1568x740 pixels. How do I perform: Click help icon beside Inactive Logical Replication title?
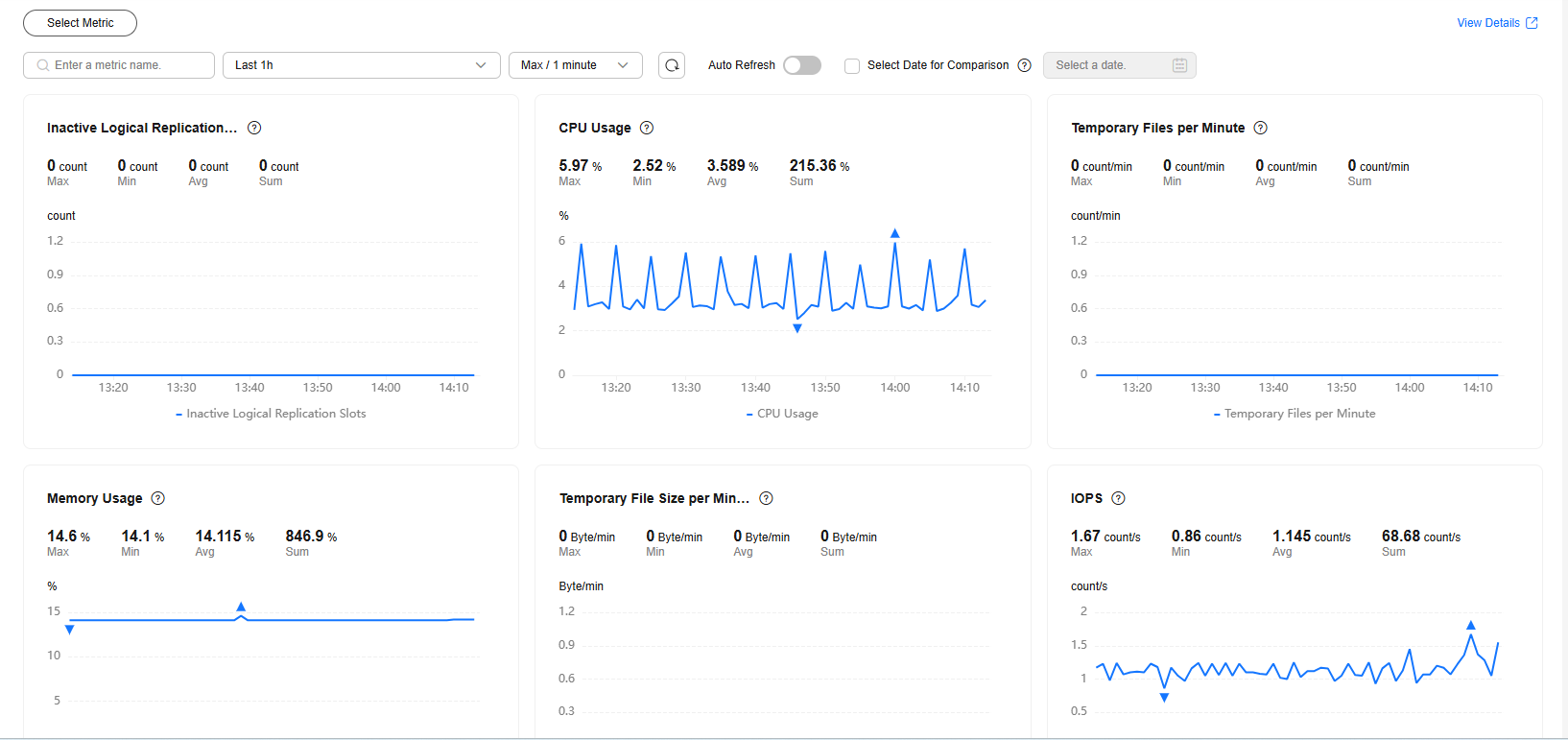click(254, 128)
